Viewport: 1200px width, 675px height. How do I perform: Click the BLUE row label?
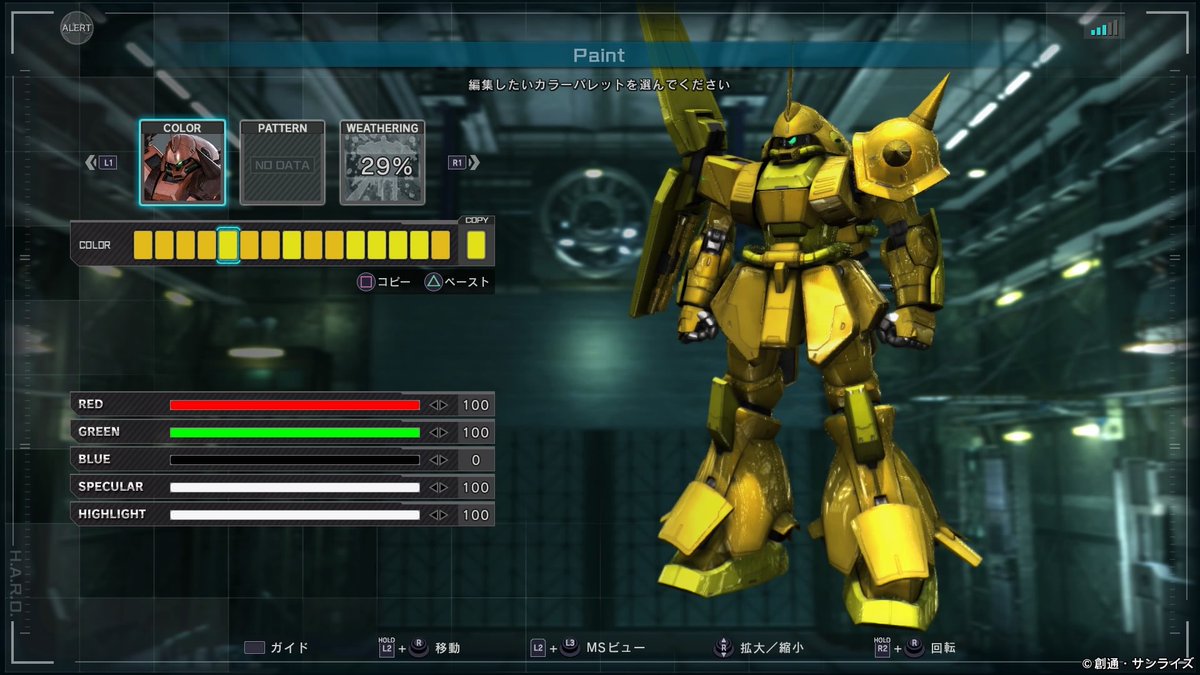[x=95, y=459]
